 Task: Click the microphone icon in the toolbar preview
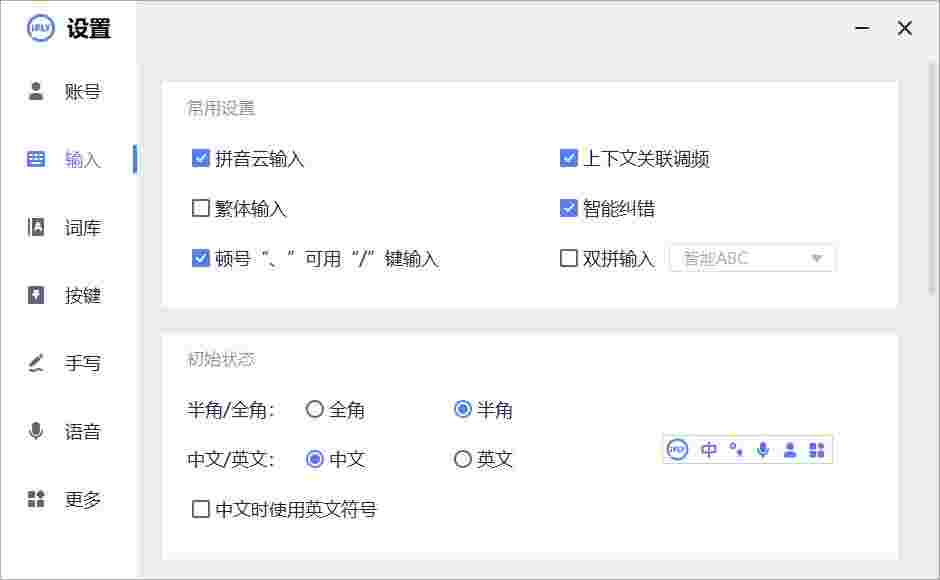tap(763, 449)
